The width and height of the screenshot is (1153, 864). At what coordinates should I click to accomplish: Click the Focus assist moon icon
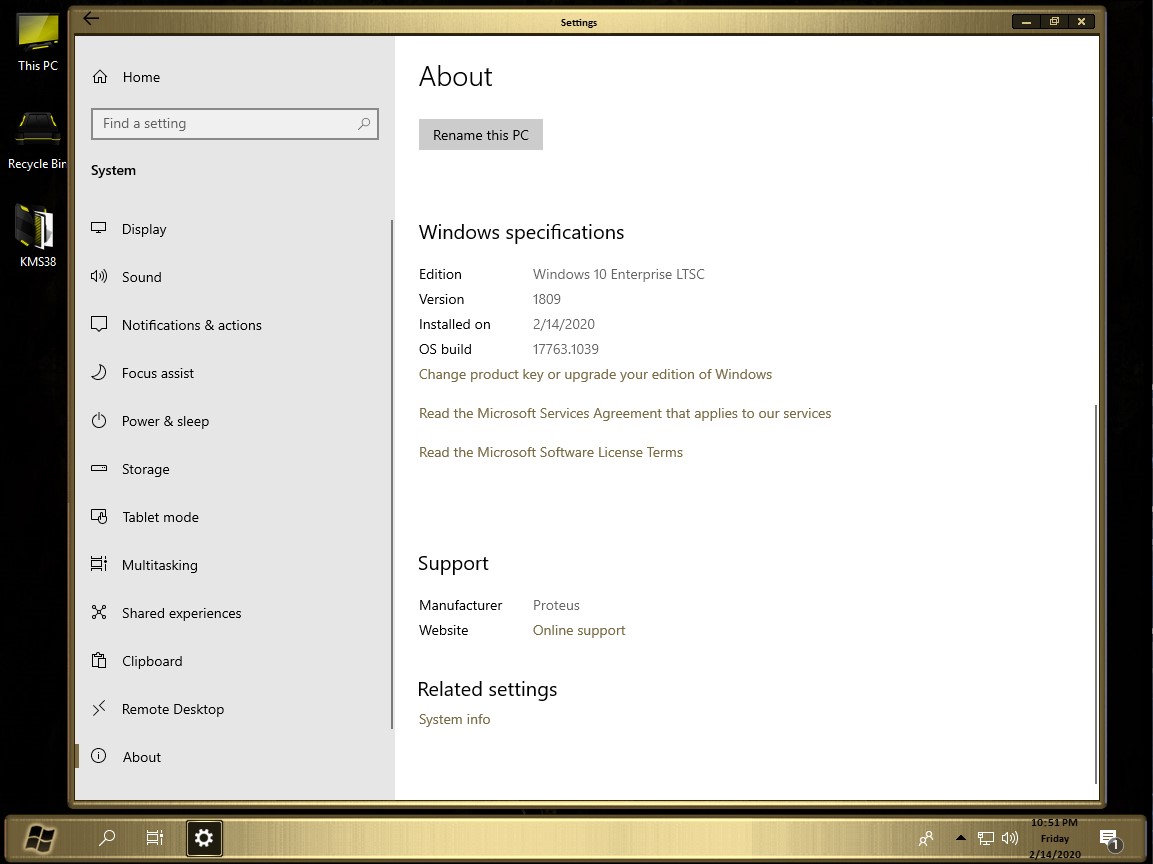(99, 372)
